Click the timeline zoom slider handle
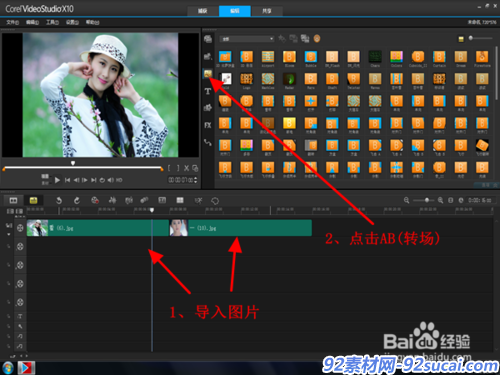This screenshot has height=375, width=500. 427,200
